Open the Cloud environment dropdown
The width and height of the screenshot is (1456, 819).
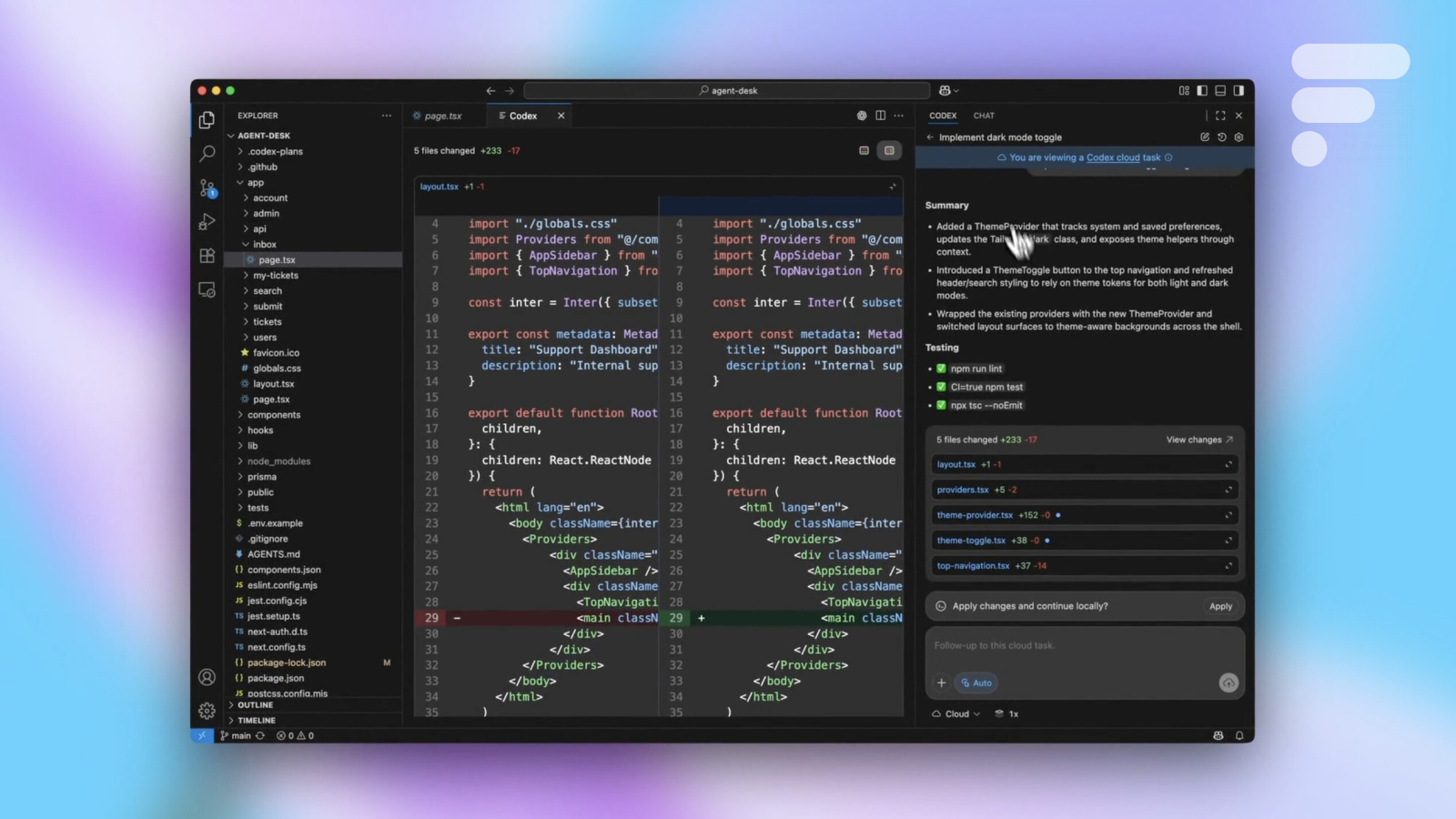pyautogui.click(x=955, y=714)
